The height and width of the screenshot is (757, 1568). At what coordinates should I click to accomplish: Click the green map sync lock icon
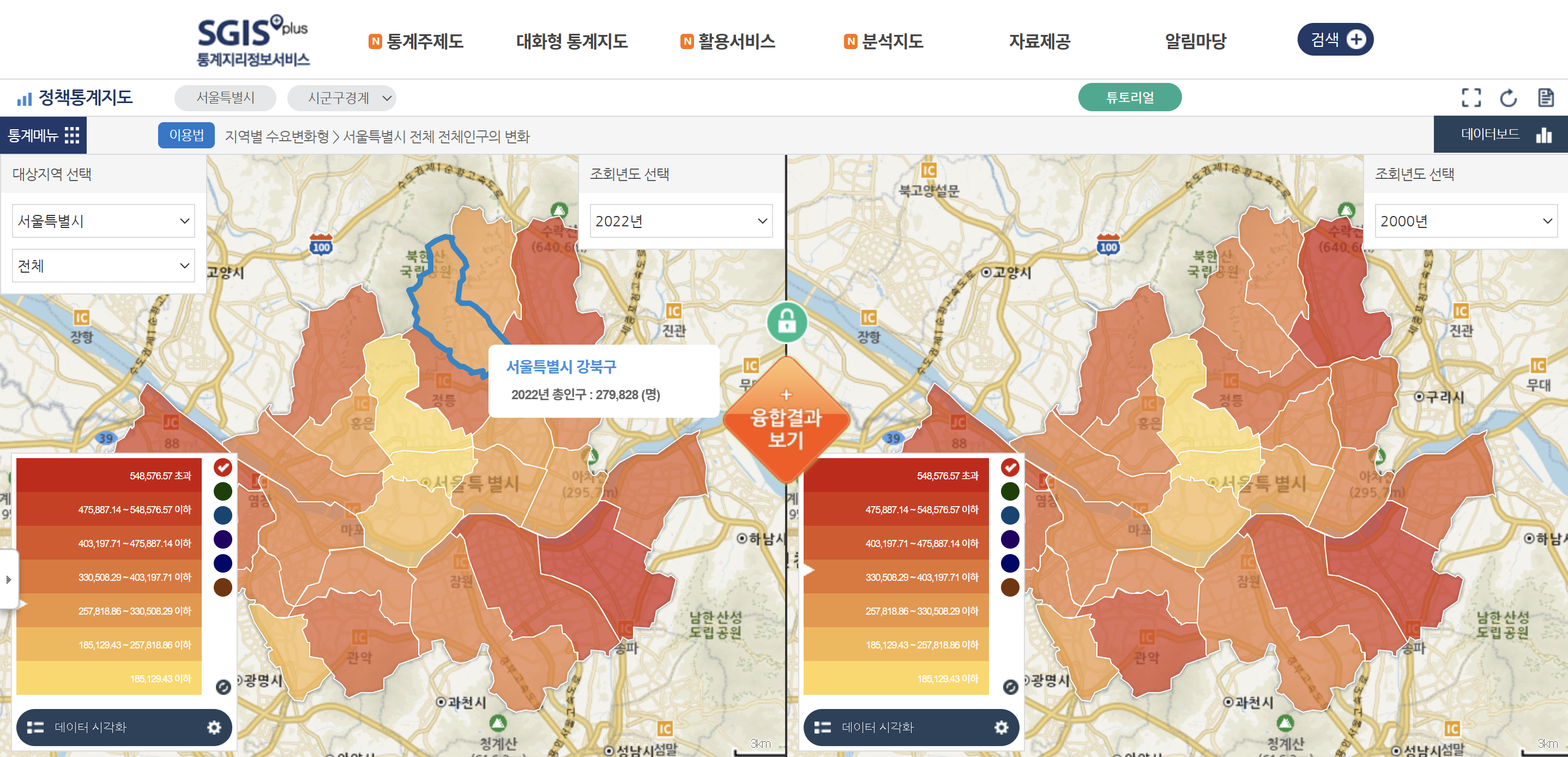(786, 322)
